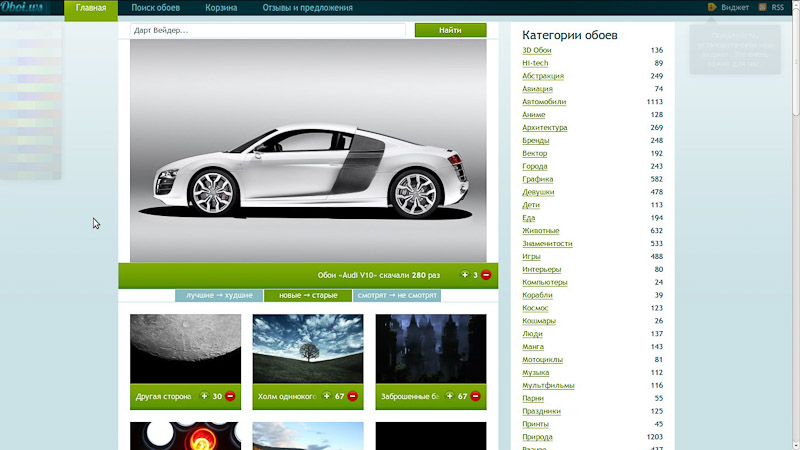Click the Найти search button
The height and width of the screenshot is (450, 800).
[450, 30]
